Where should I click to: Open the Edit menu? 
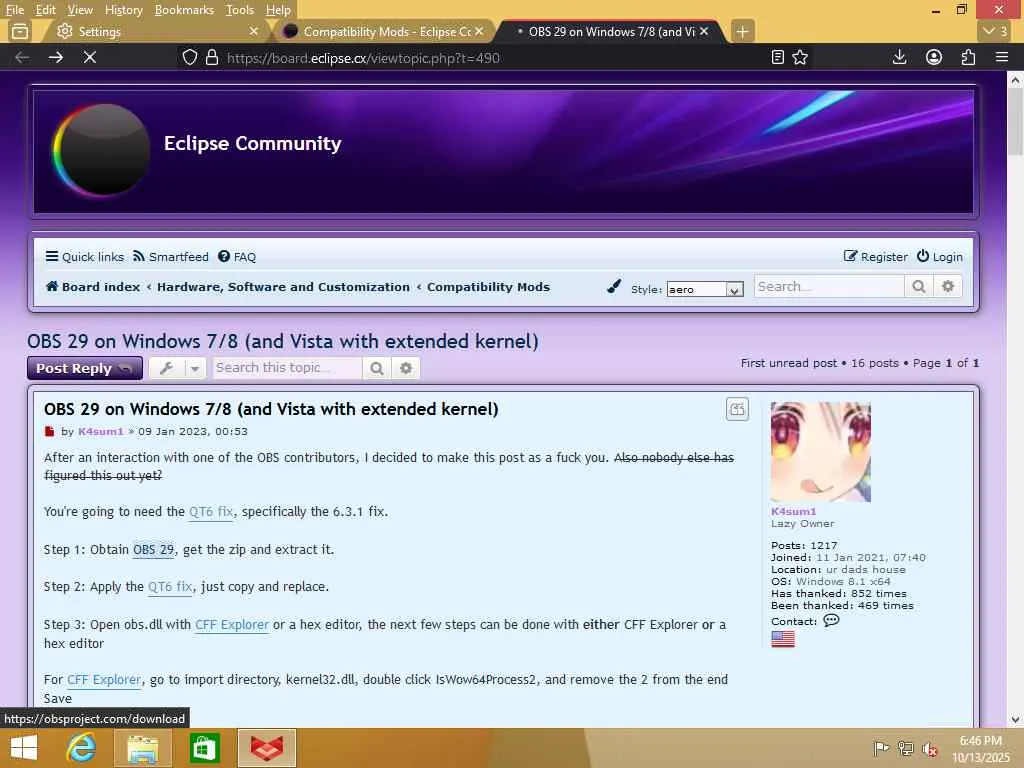click(45, 10)
